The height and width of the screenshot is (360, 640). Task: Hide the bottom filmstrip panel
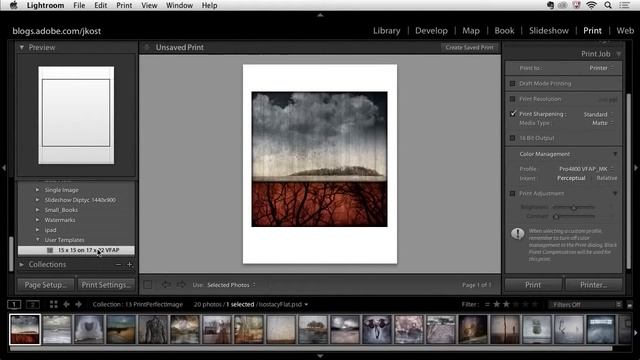320,356
